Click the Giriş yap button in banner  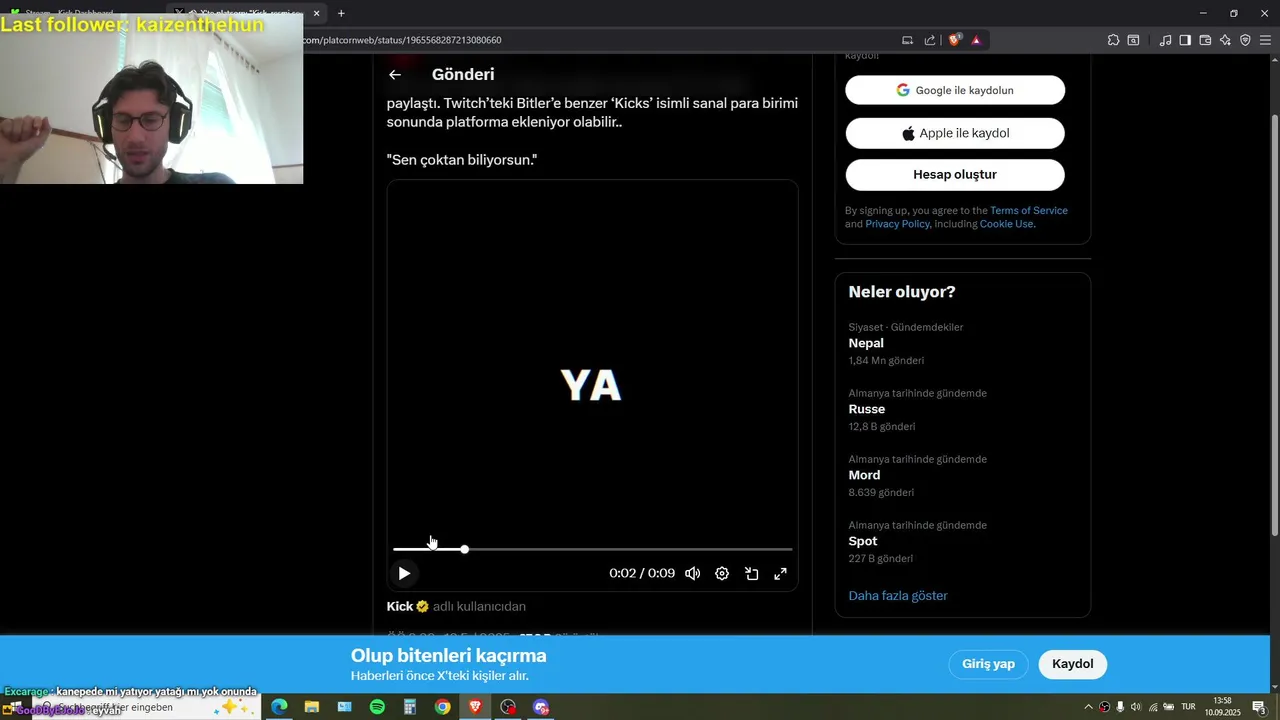click(x=988, y=664)
